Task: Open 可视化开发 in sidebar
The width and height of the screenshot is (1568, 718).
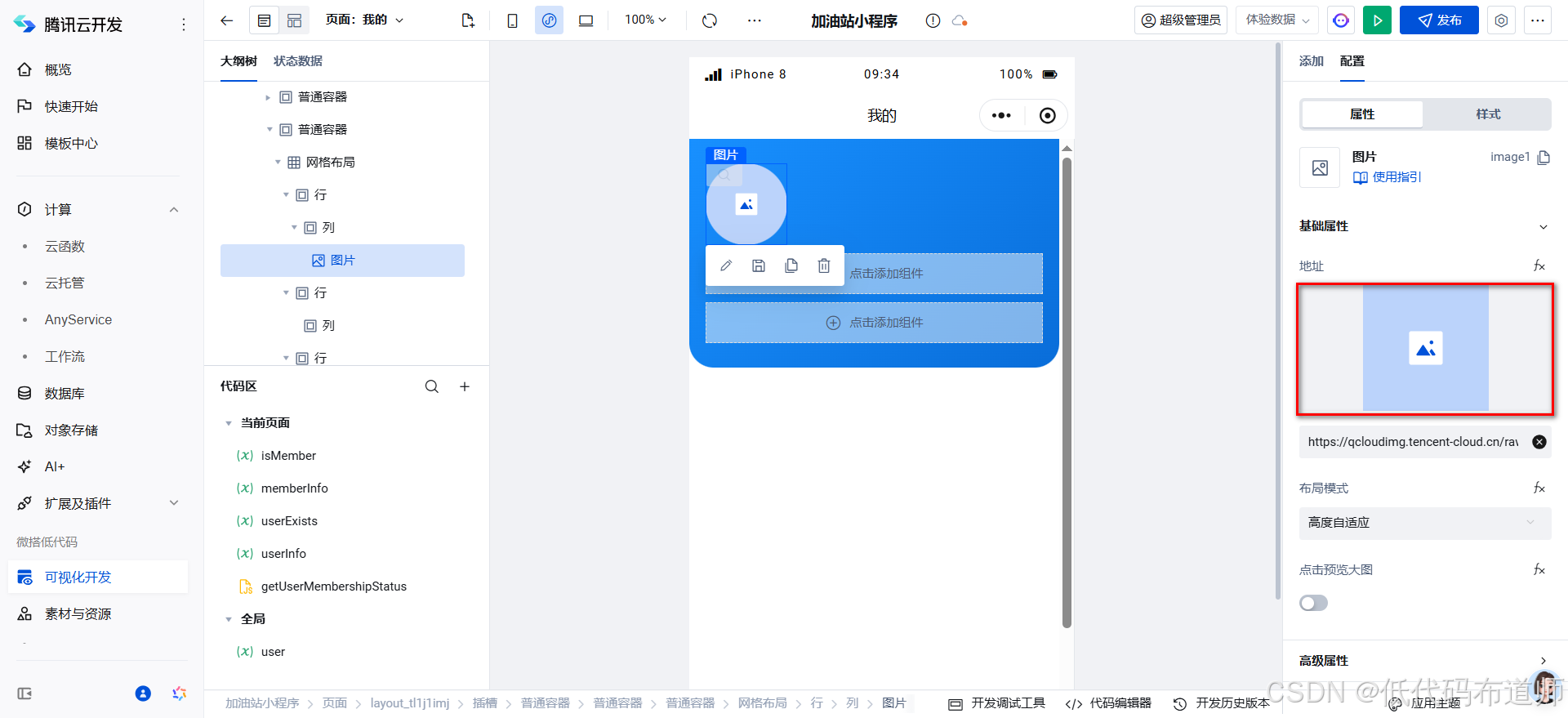Action: pos(98,577)
